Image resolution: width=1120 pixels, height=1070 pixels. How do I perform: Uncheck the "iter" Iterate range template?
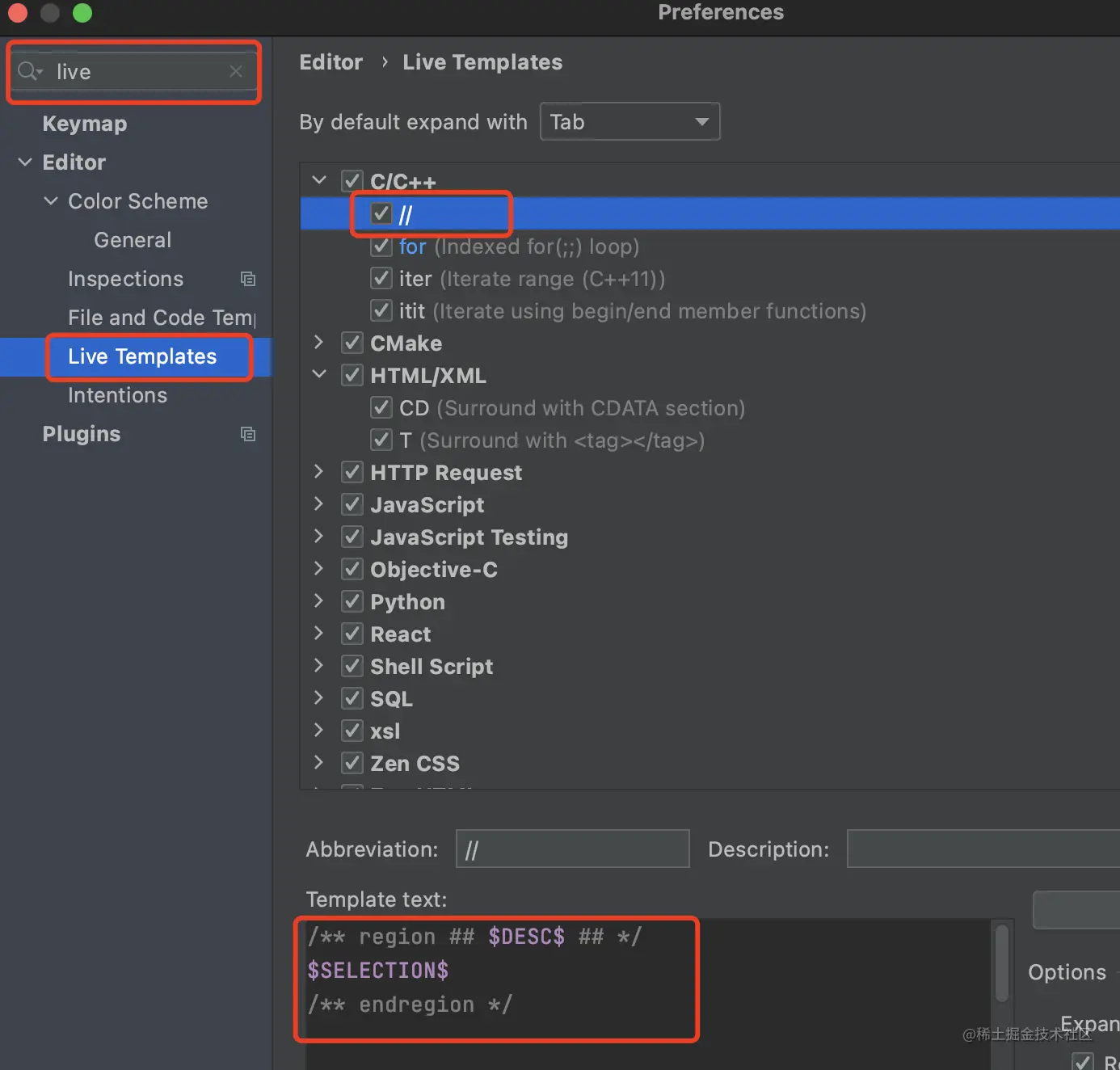[381, 278]
